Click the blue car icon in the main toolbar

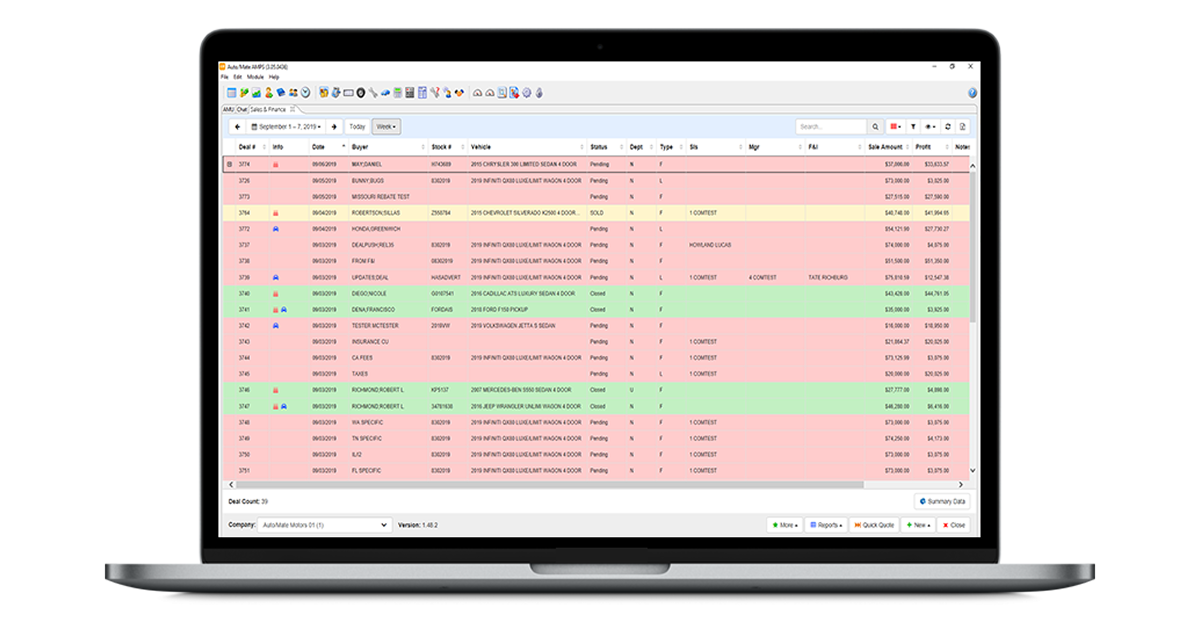(x=385, y=93)
